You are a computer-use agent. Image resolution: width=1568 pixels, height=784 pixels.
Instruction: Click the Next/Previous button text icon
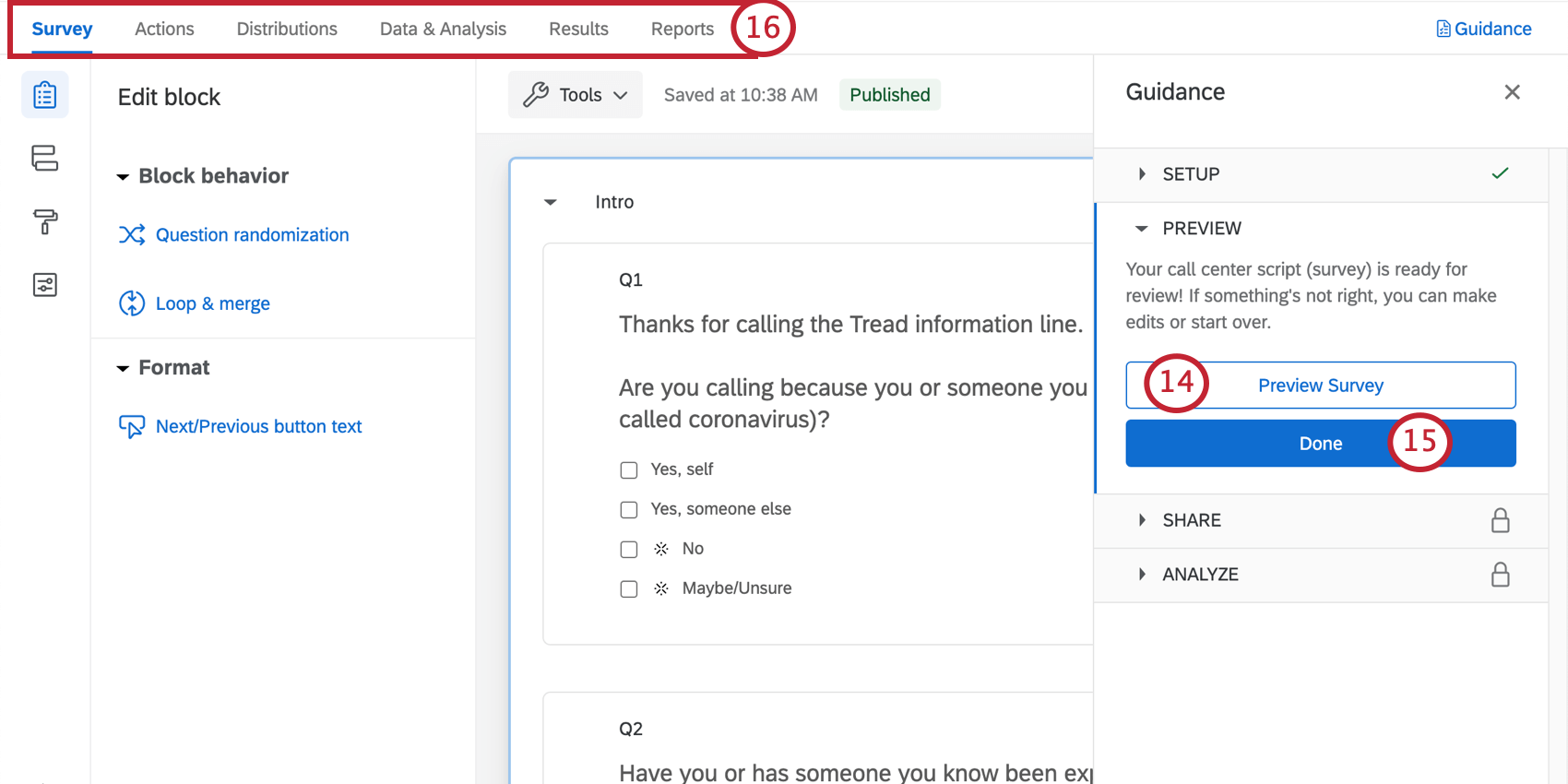(132, 426)
